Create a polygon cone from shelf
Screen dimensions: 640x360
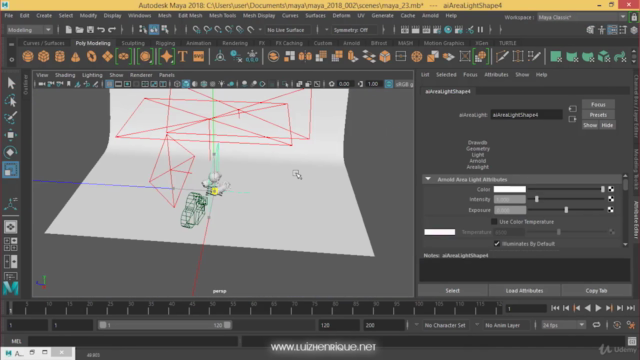(x=76, y=56)
